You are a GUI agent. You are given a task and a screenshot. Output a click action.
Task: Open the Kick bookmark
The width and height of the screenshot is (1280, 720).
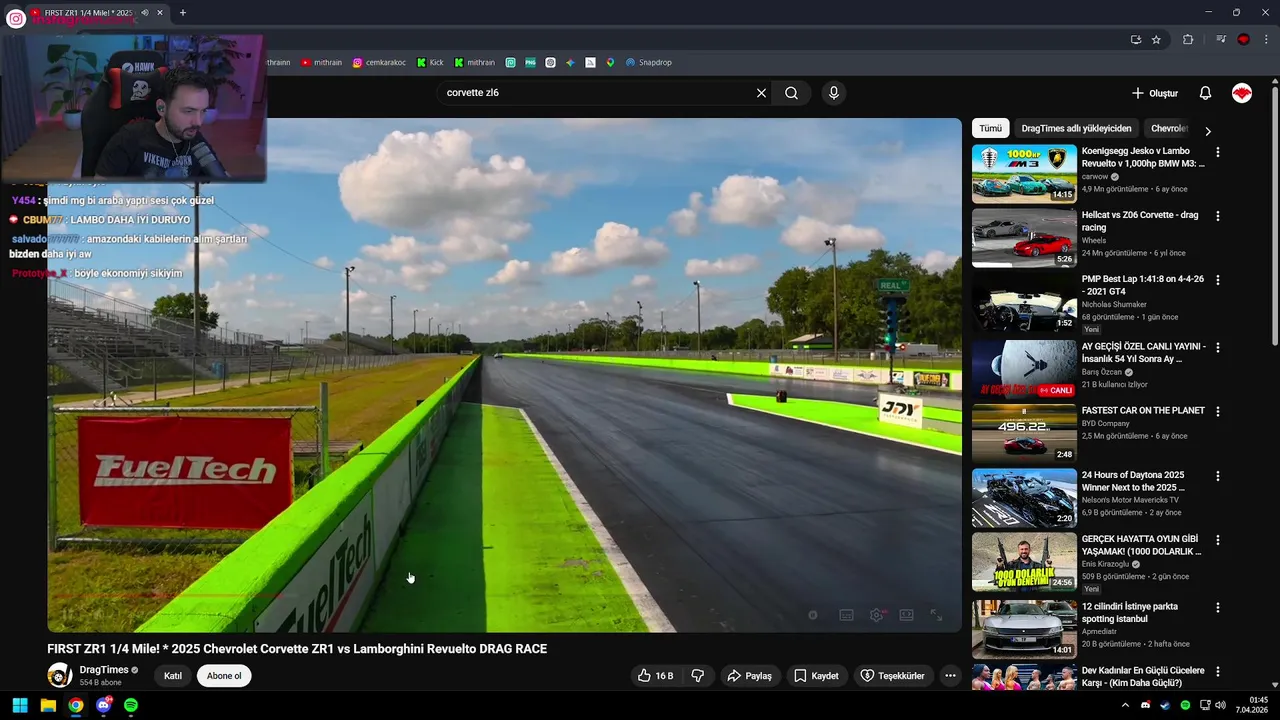(x=430, y=62)
